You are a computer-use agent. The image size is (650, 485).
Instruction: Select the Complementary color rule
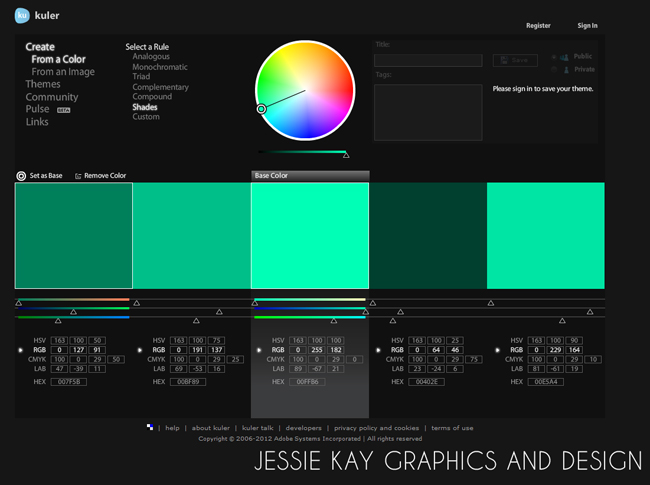tap(160, 87)
